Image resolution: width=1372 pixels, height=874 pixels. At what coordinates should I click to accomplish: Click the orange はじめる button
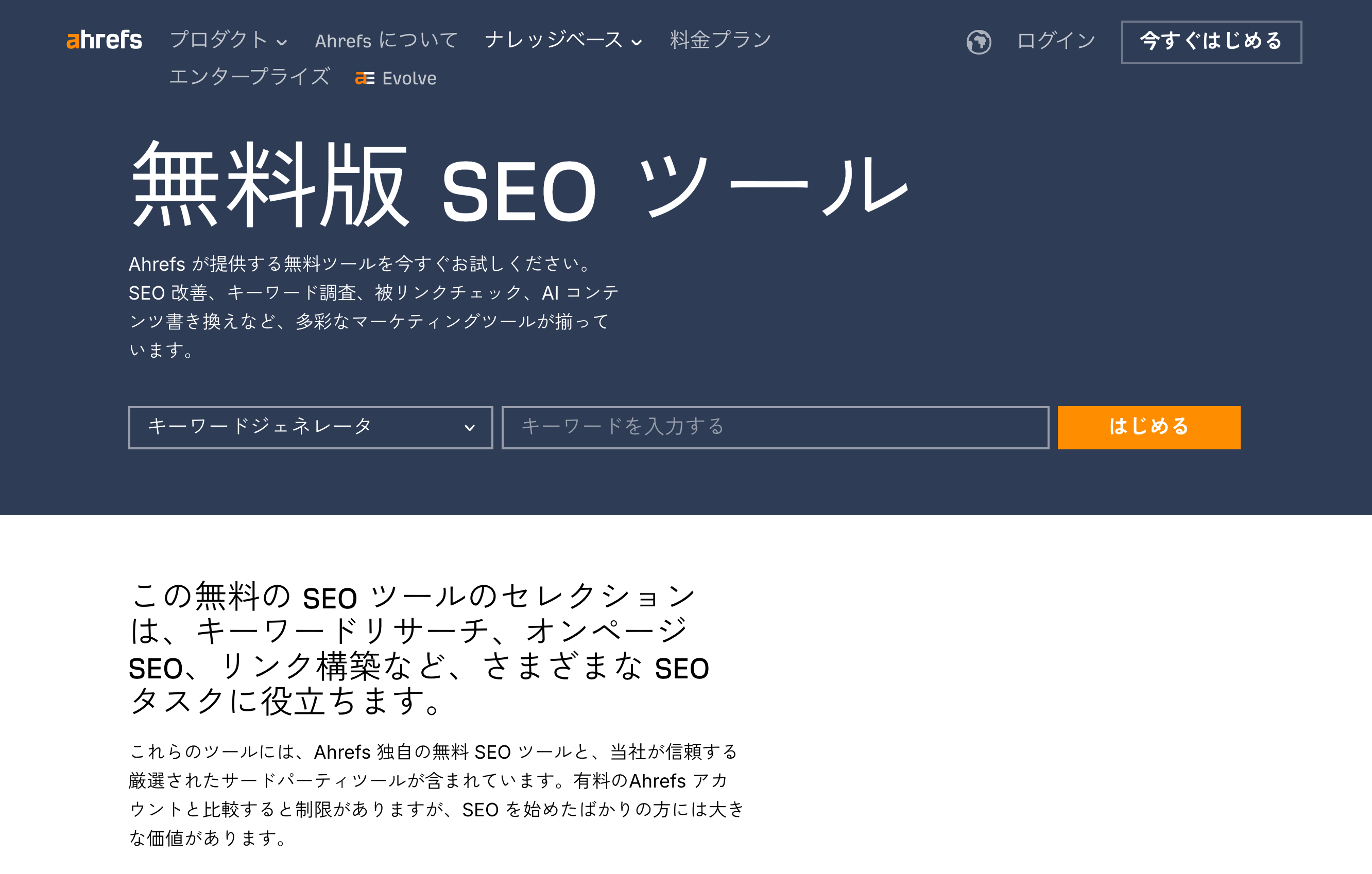1148,427
